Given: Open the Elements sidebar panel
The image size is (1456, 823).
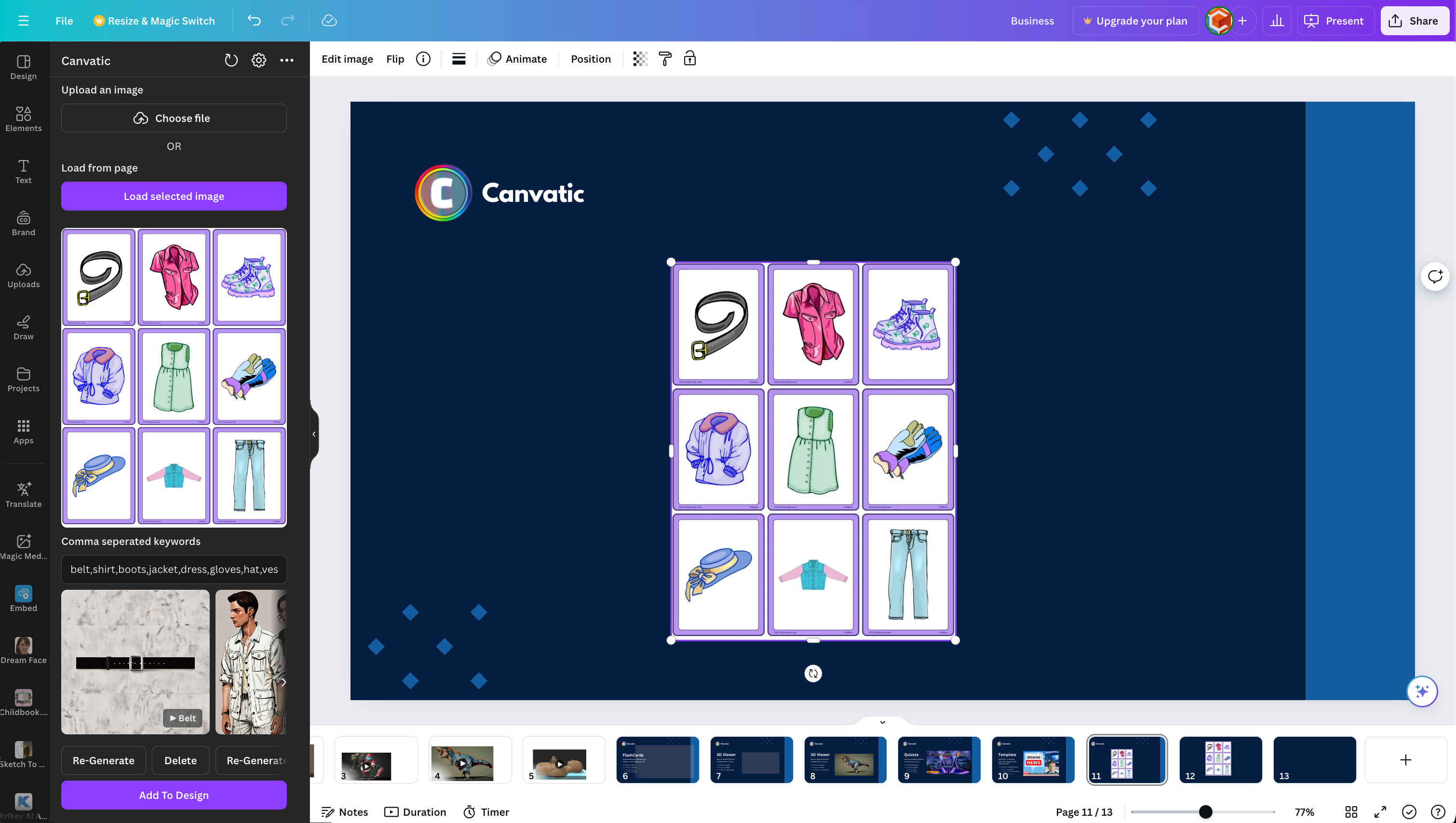Looking at the screenshot, I should point(23,119).
